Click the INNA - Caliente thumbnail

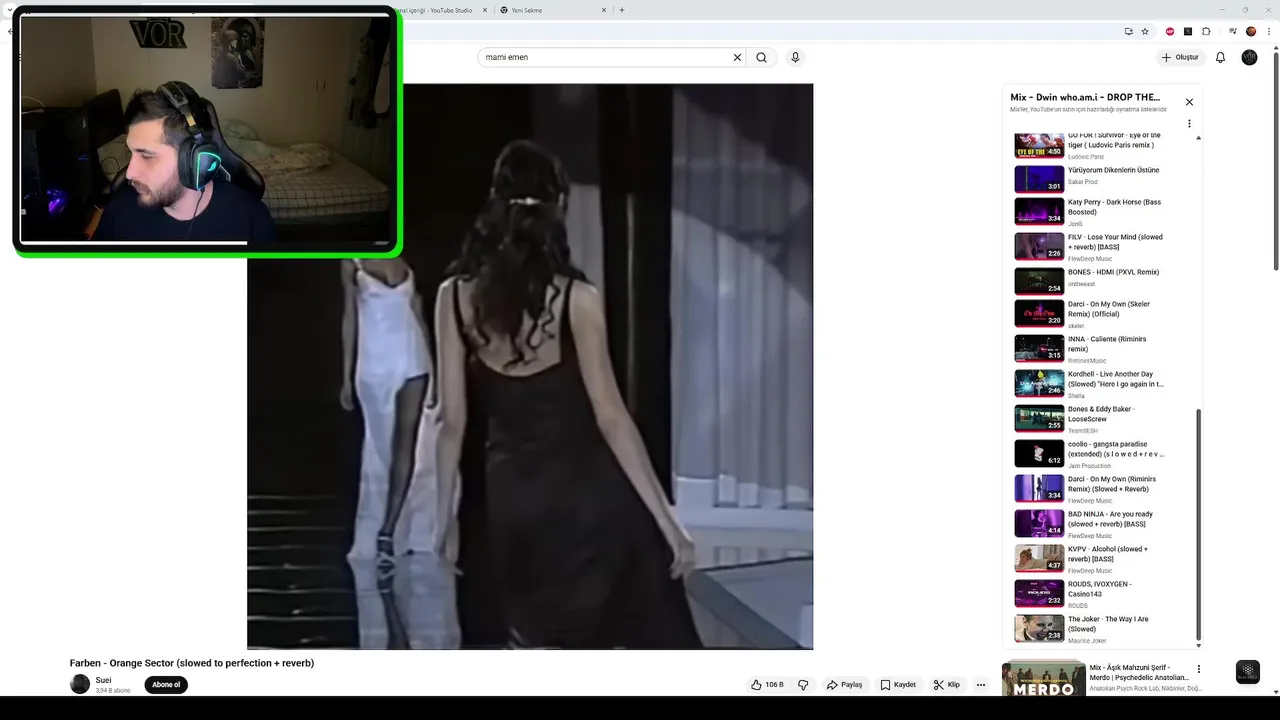(x=1039, y=348)
